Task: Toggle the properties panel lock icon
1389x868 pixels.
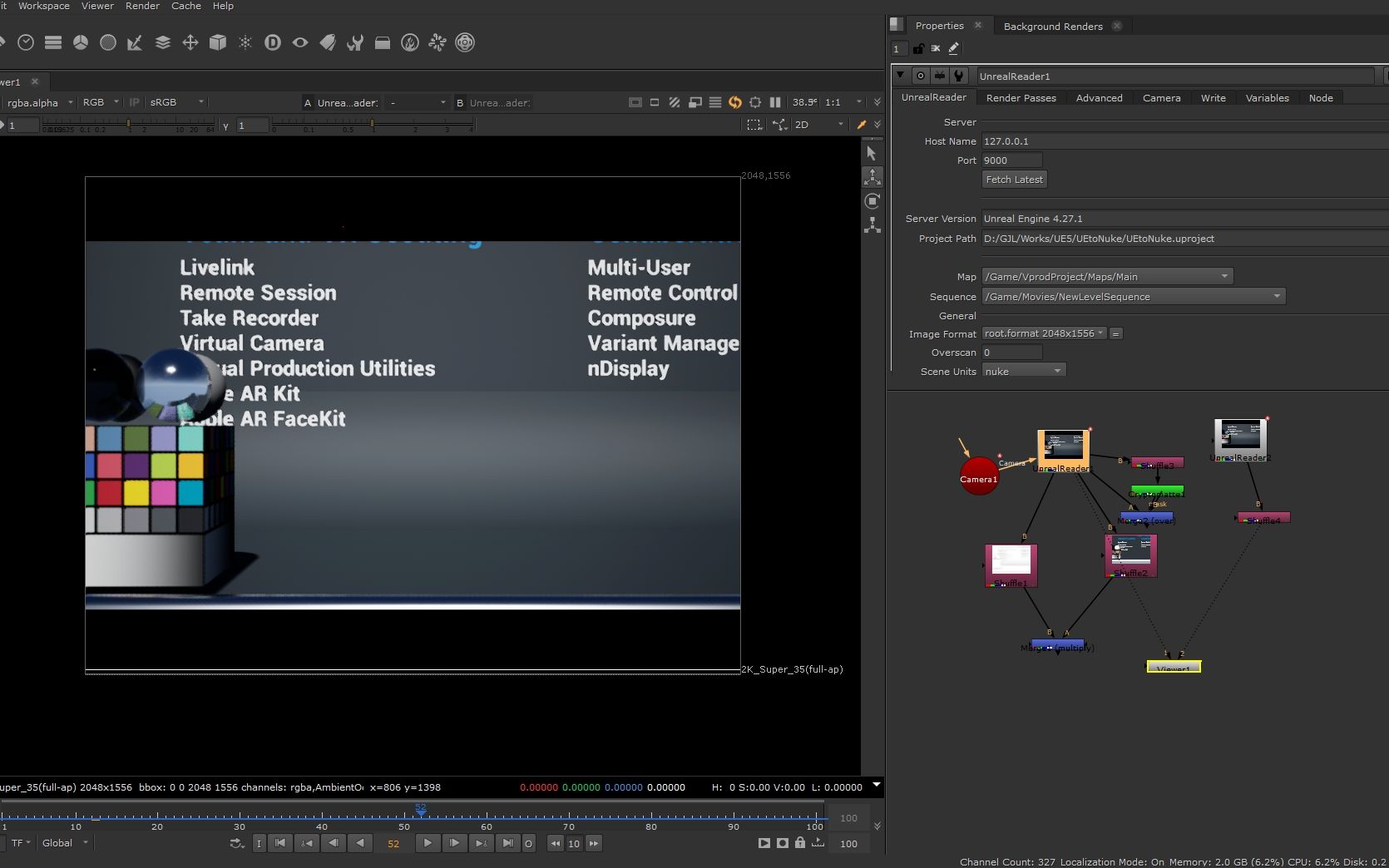Action: (918, 48)
